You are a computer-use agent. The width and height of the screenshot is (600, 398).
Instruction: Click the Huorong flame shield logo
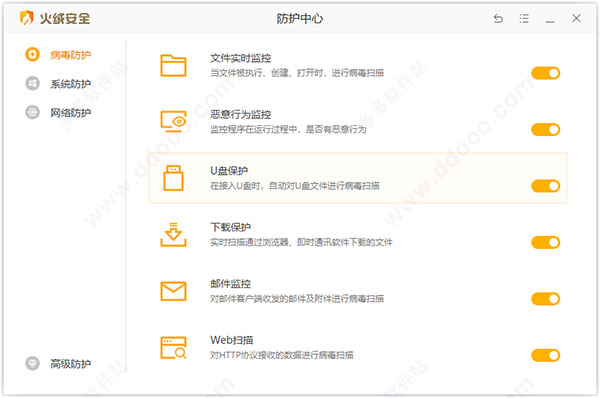pyautogui.click(x=26, y=18)
